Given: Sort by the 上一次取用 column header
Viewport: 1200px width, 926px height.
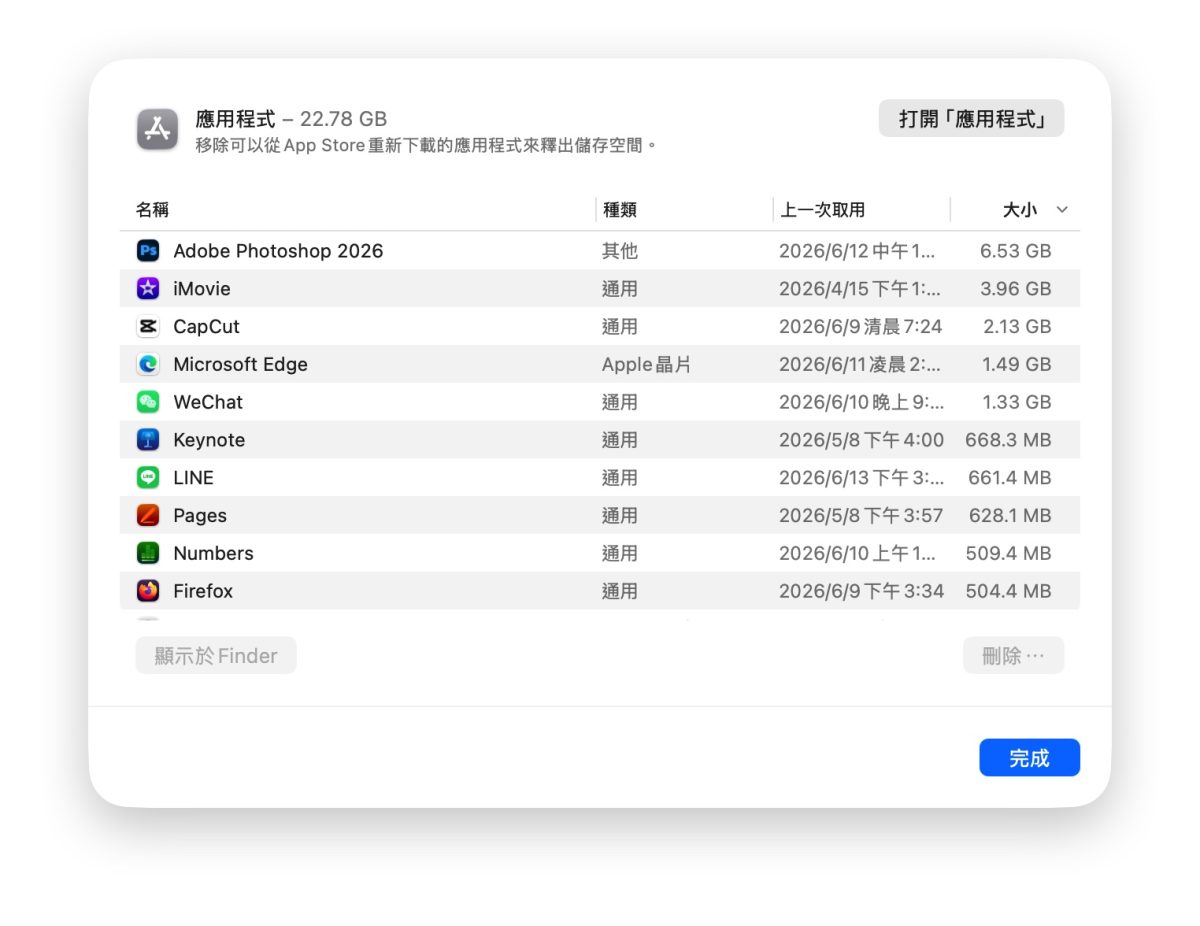Looking at the screenshot, I should click(823, 210).
